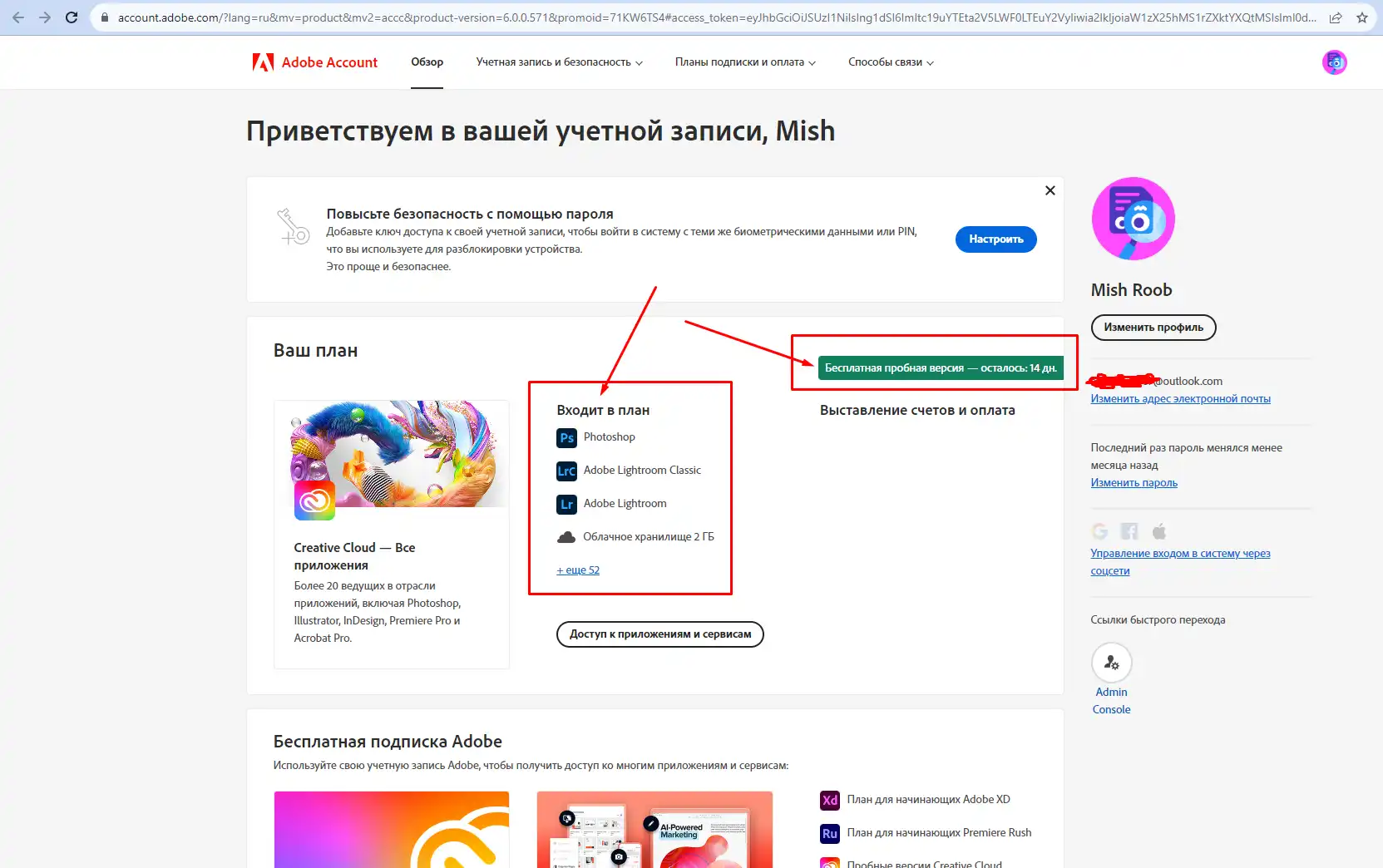Dismiss the password security banner
This screenshot has height=868, width=1383.
pos(1050,190)
